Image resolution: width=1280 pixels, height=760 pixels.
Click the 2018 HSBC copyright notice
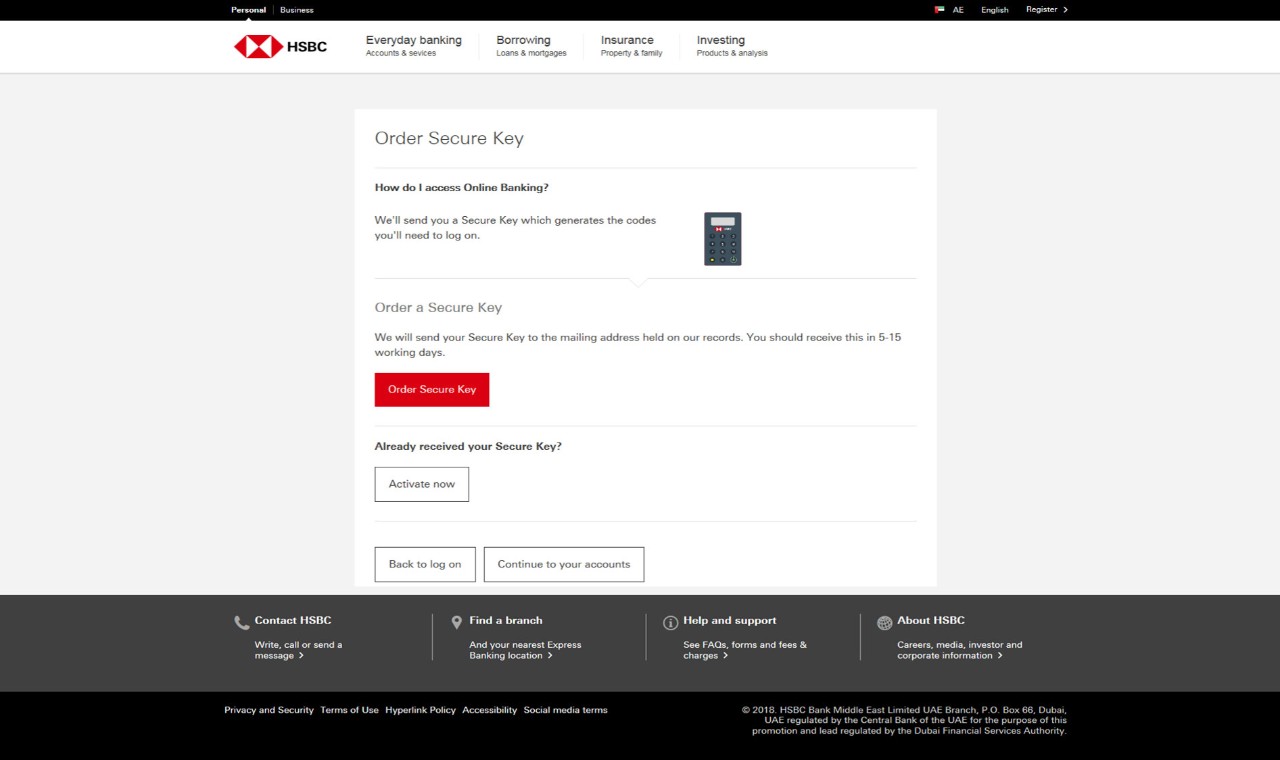coord(905,720)
